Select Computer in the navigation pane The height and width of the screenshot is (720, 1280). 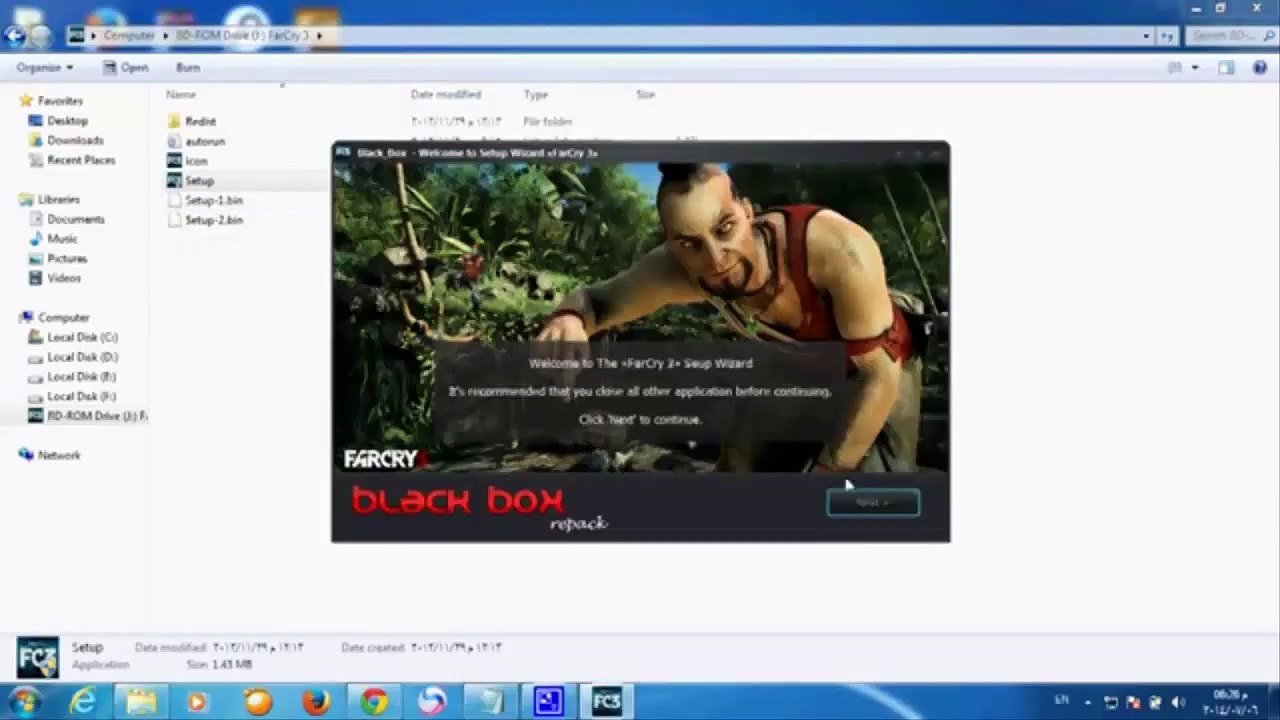pos(63,318)
